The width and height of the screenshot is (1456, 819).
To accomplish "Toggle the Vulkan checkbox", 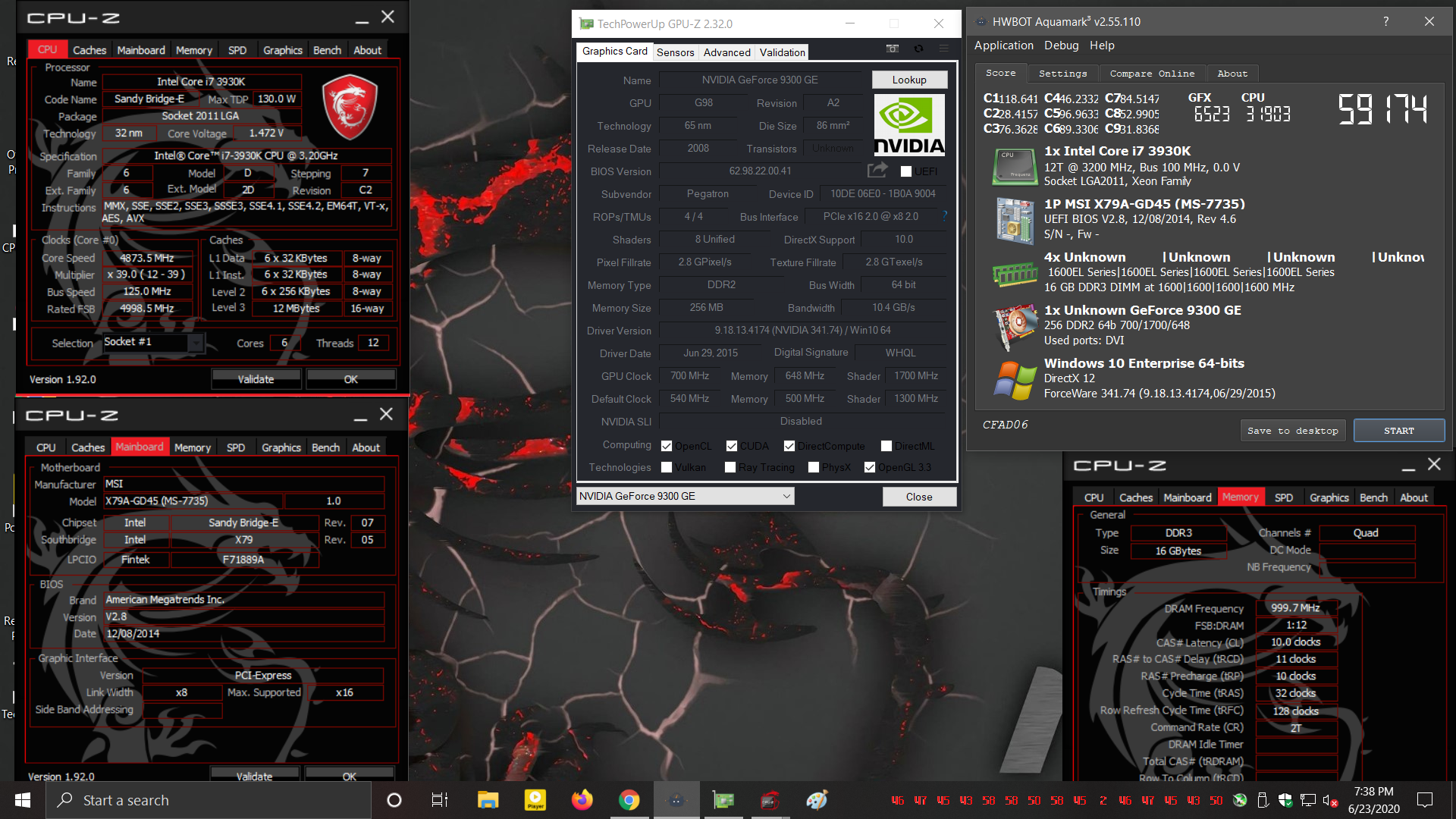I will click(x=667, y=467).
